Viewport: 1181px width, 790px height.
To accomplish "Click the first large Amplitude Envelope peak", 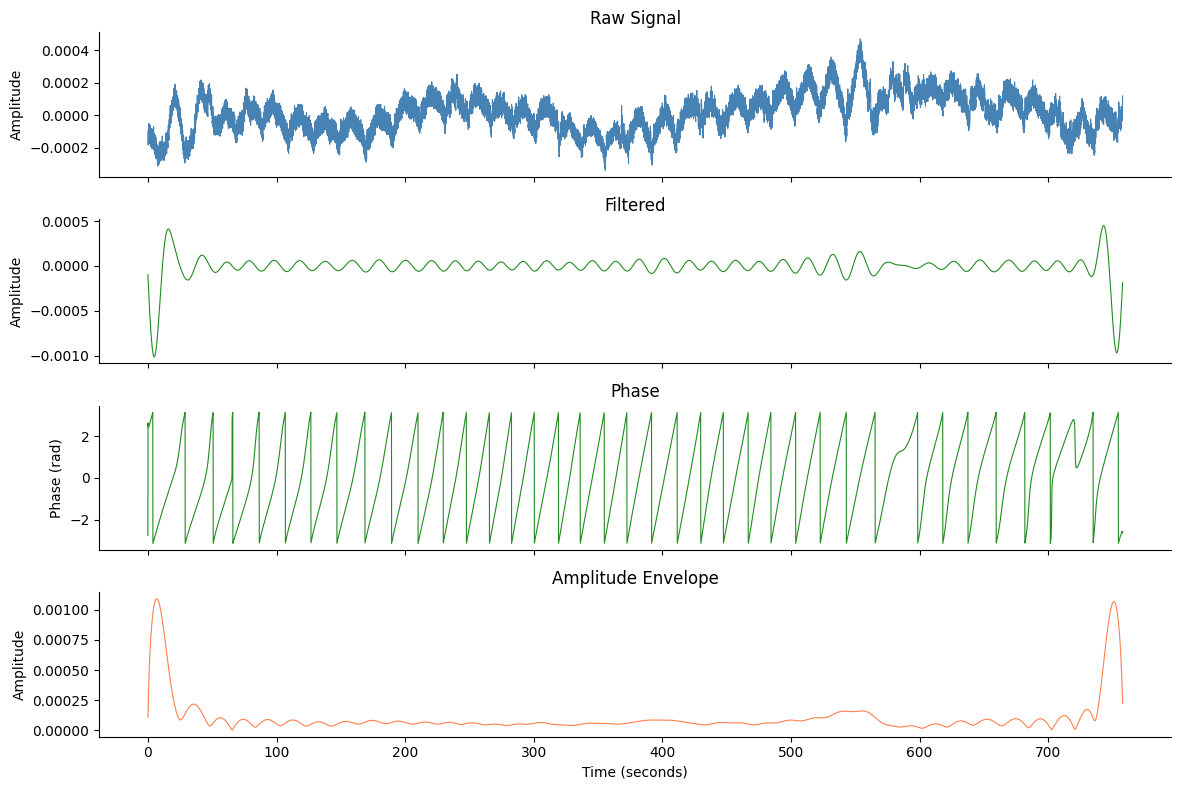I will pyautogui.click(x=157, y=599).
